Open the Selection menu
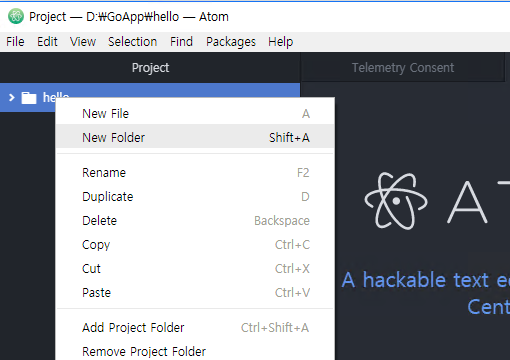This screenshot has height=360, width=510. [x=132, y=42]
